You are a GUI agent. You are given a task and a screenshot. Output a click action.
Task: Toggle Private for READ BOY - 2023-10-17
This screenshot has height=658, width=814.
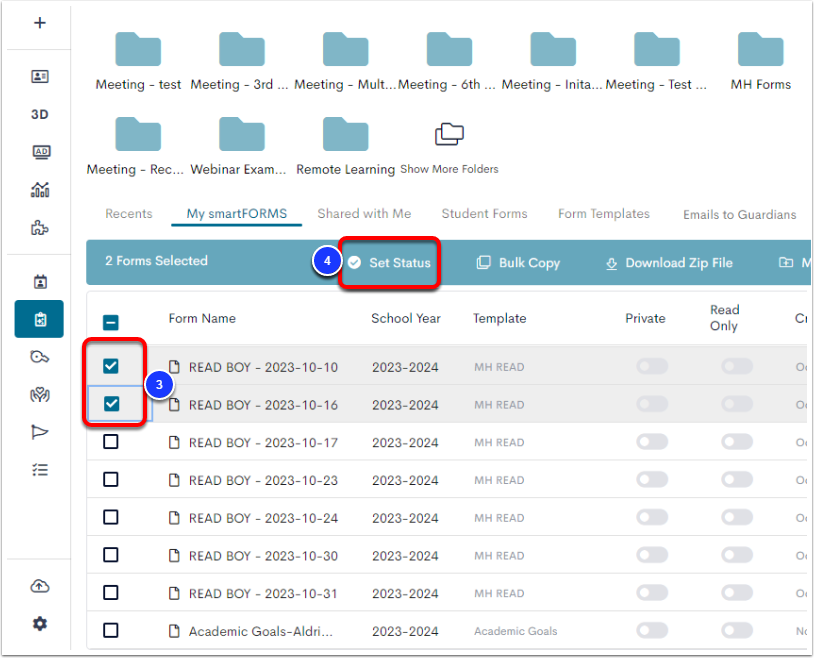click(x=652, y=442)
